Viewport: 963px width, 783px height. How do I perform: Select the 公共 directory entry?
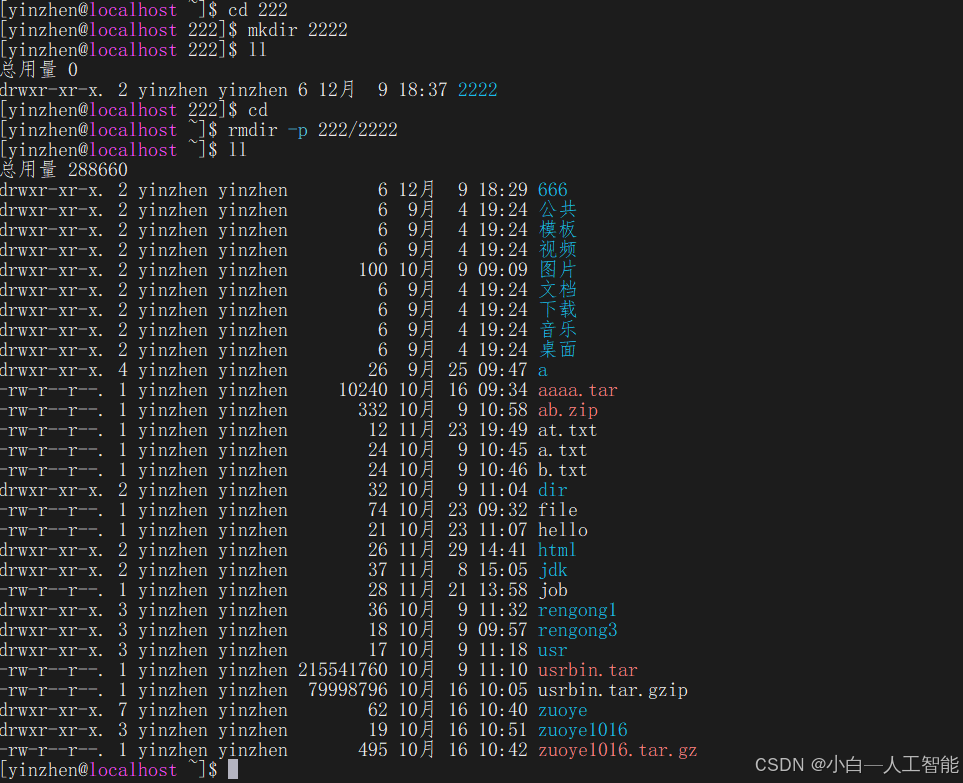tap(558, 210)
